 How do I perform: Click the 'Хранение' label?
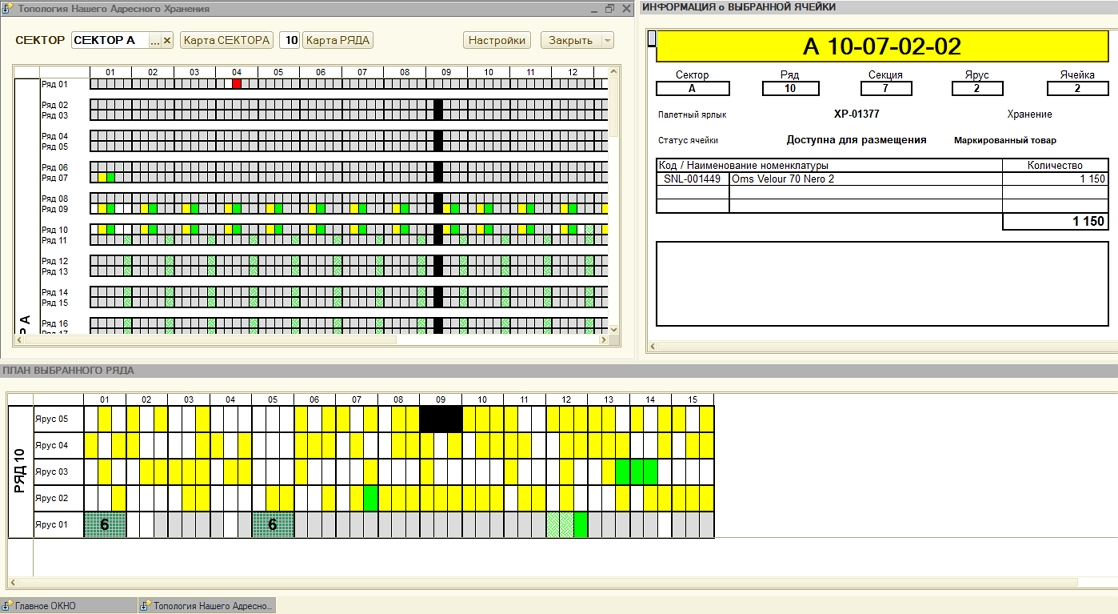(x=1029, y=114)
